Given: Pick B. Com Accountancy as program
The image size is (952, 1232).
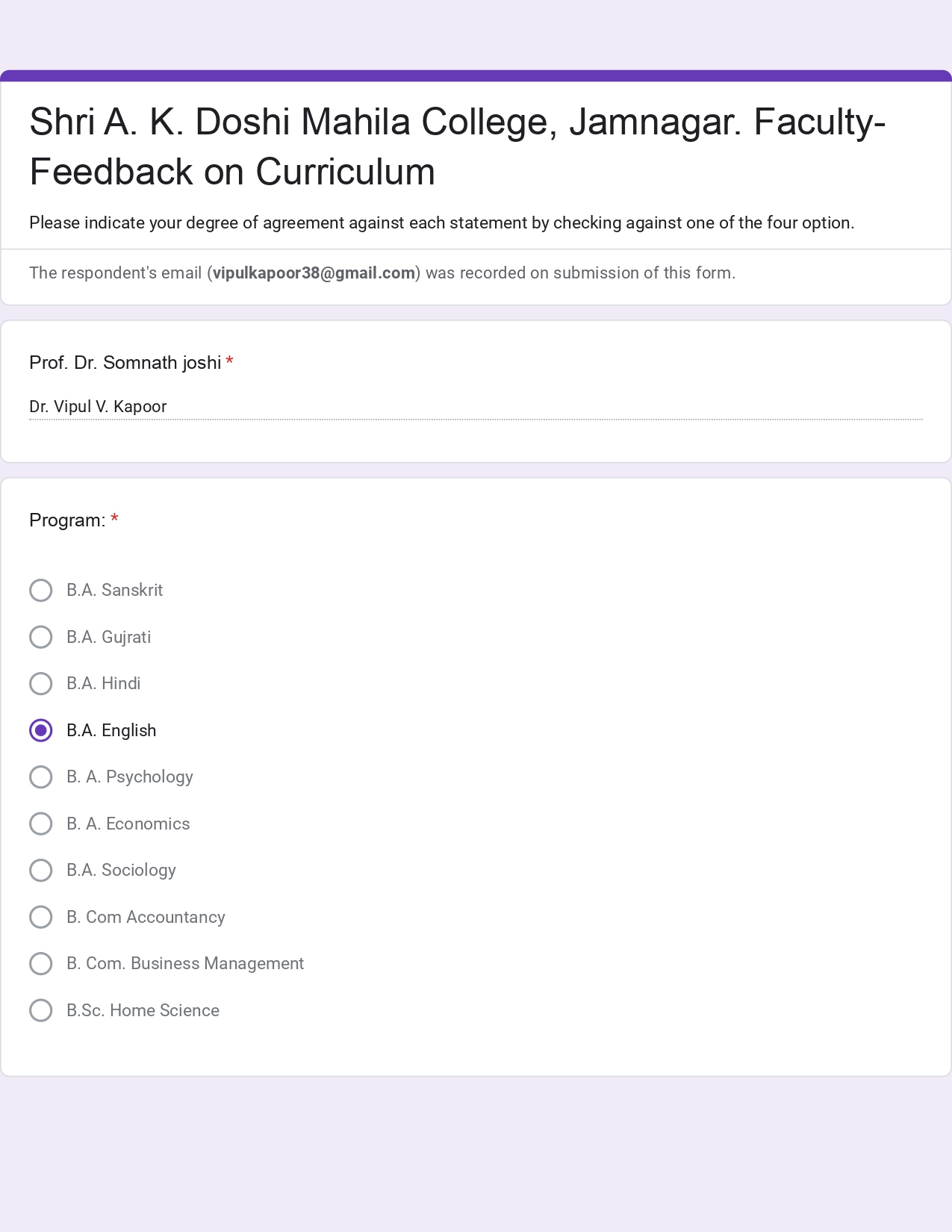Looking at the screenshot, I should pos(41,917).
